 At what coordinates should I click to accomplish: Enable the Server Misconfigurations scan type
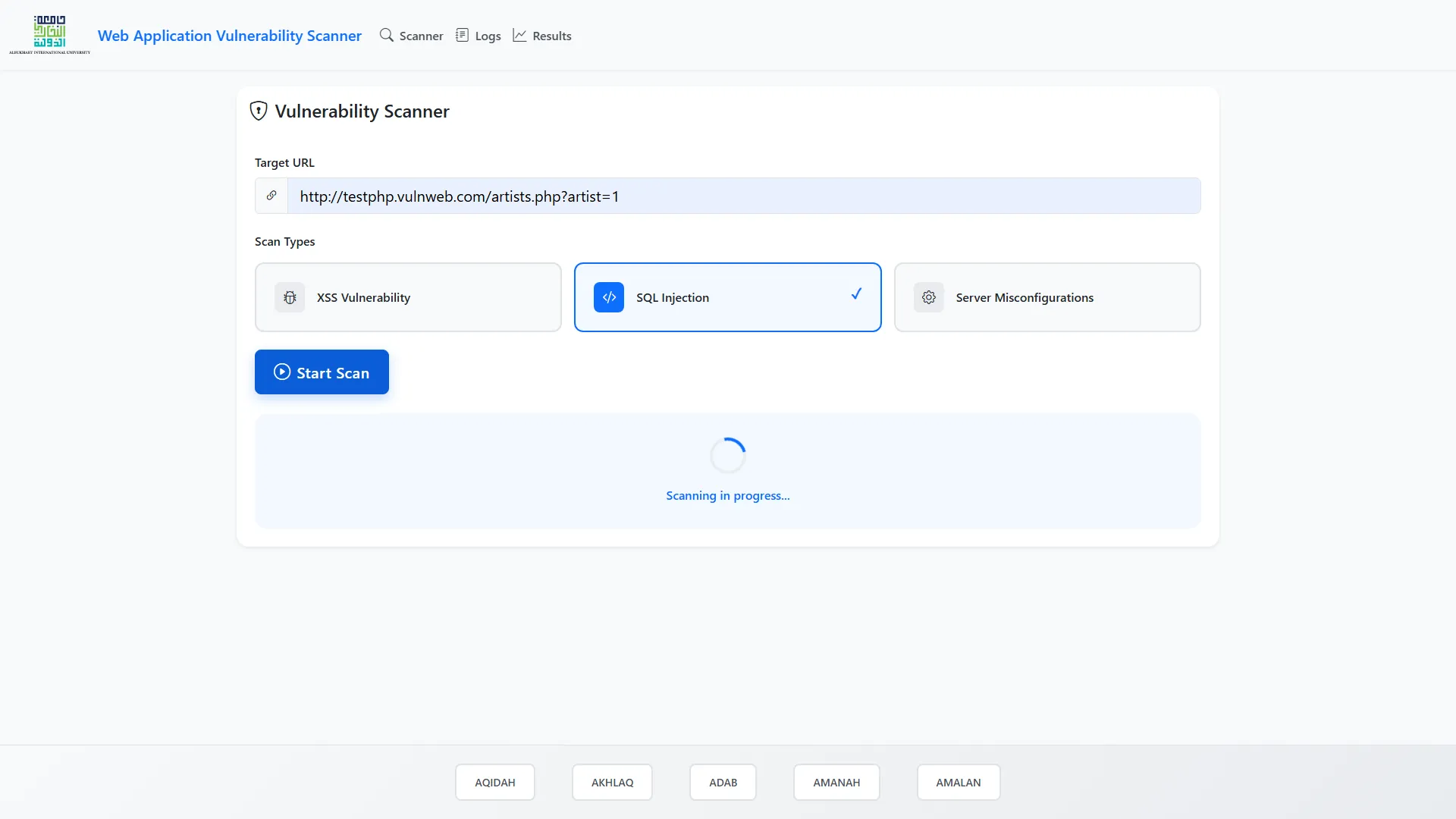(x=1047, y=297)
